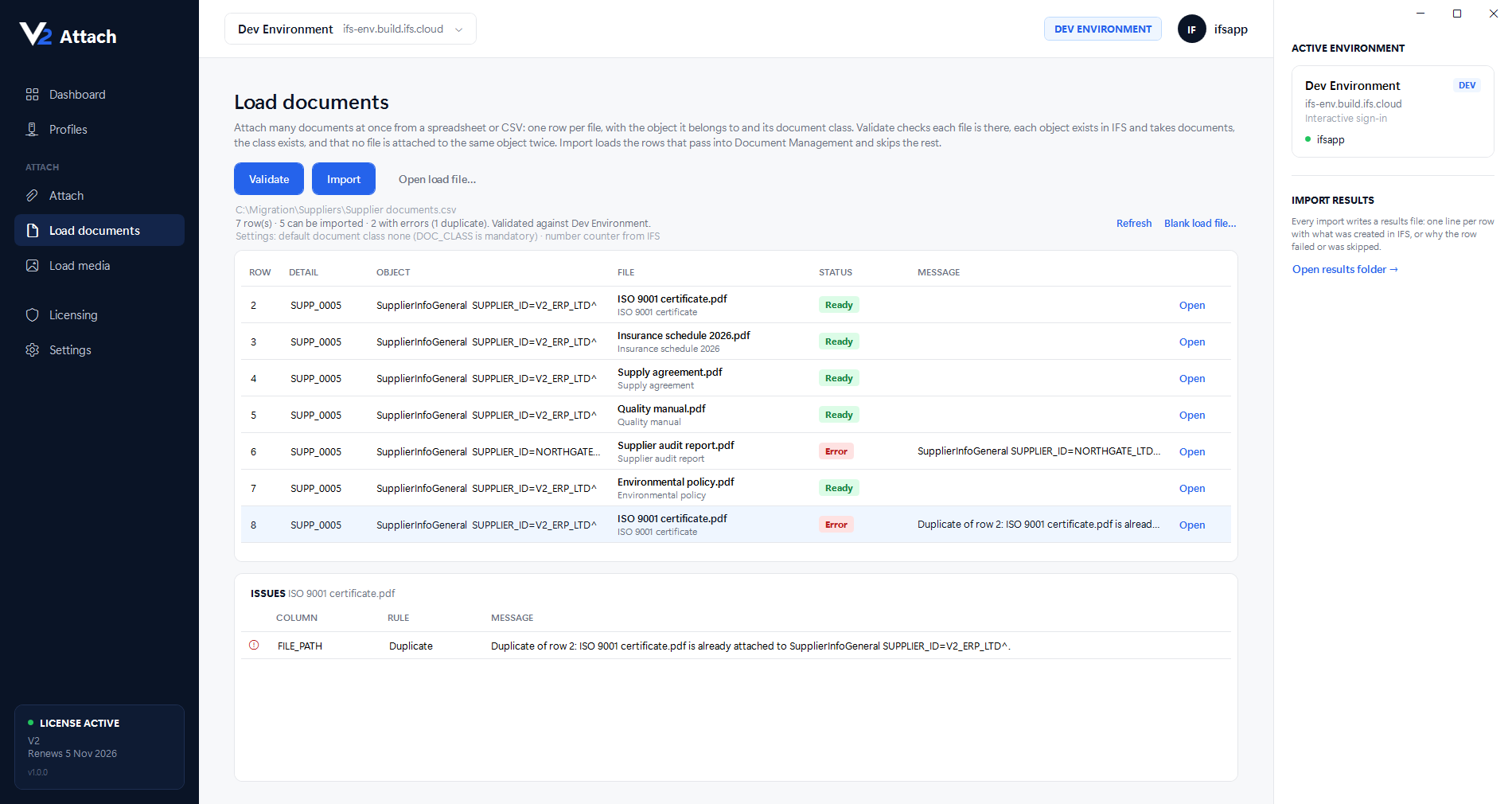Open the Dev Environment selector dropdown
The width and height of the screenshot is (1512, 804).
coord(350,29)
